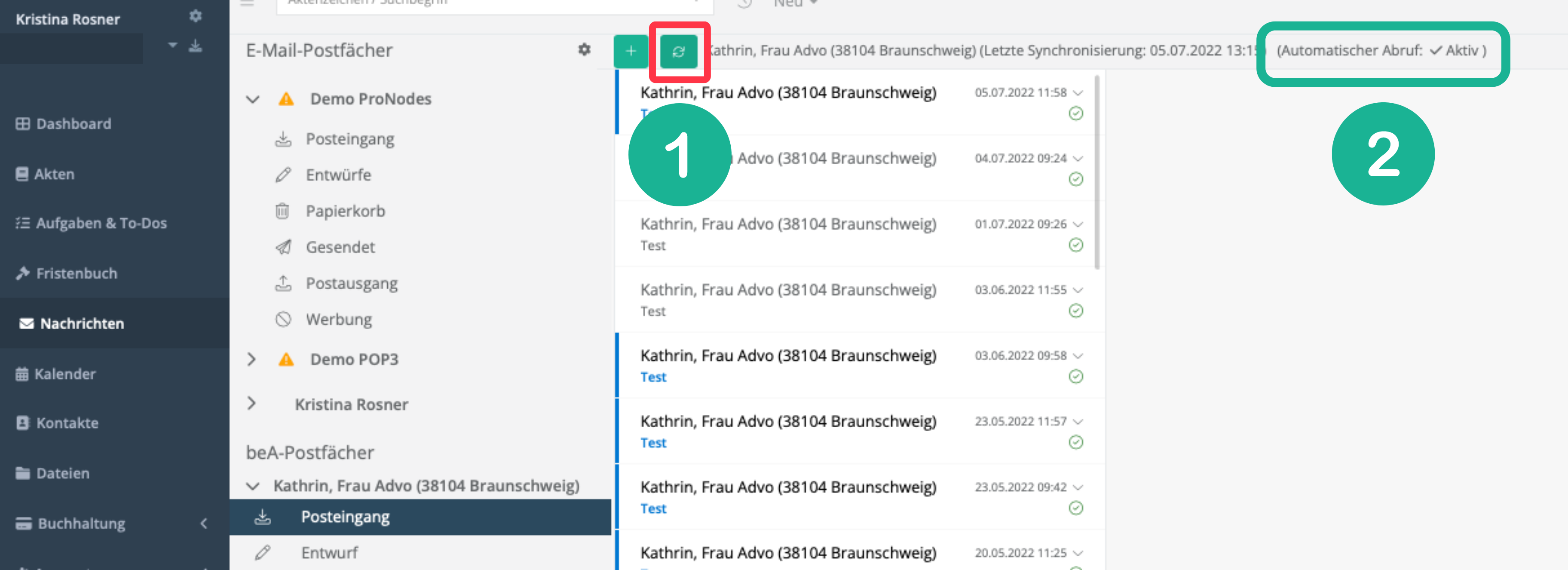The width and height of the screenshot is (1568, 570).
Task: Click status checkmark on 05.07.2022 11:58 message
Action: click(1075, 114)
